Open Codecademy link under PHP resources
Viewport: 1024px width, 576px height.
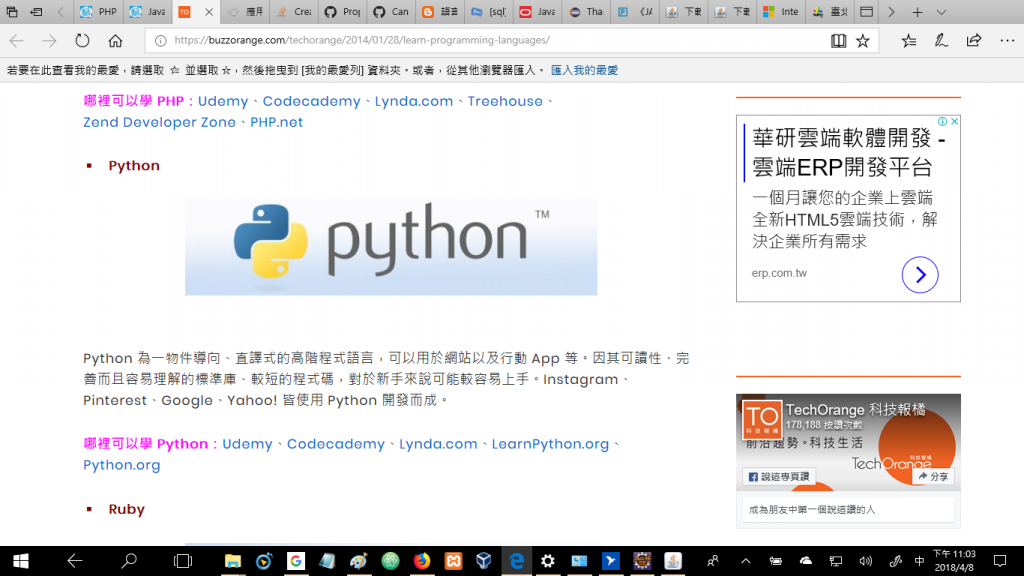312,101
